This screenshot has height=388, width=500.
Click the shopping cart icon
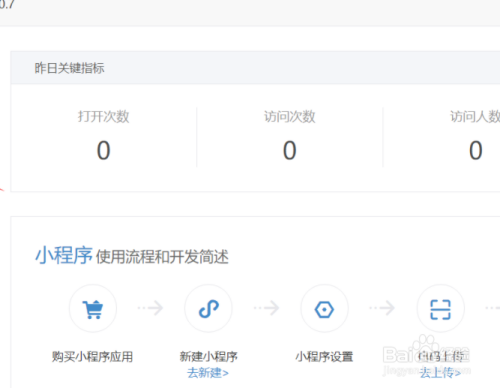(x=93, y=309)
